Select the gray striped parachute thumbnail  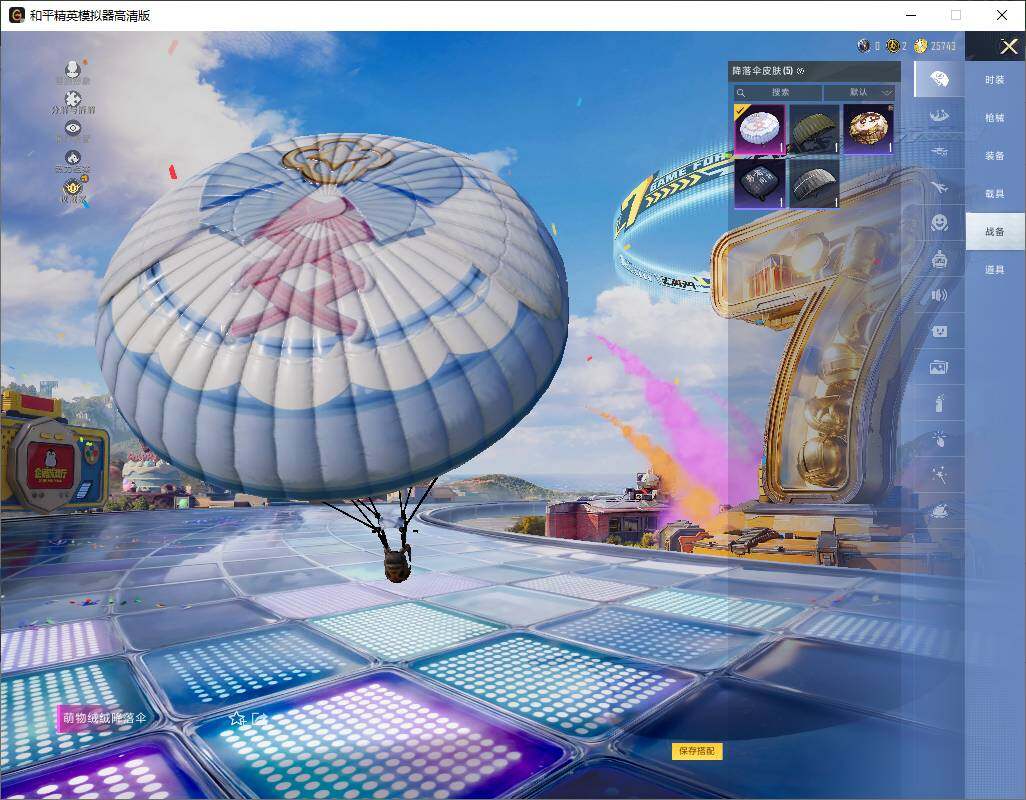click(x=814, y=183)
